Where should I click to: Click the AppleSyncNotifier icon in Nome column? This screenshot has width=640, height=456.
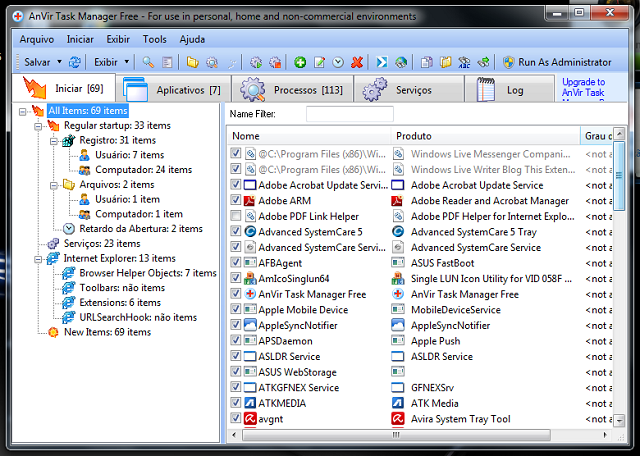pyautogui.click(x=250, y=325)
